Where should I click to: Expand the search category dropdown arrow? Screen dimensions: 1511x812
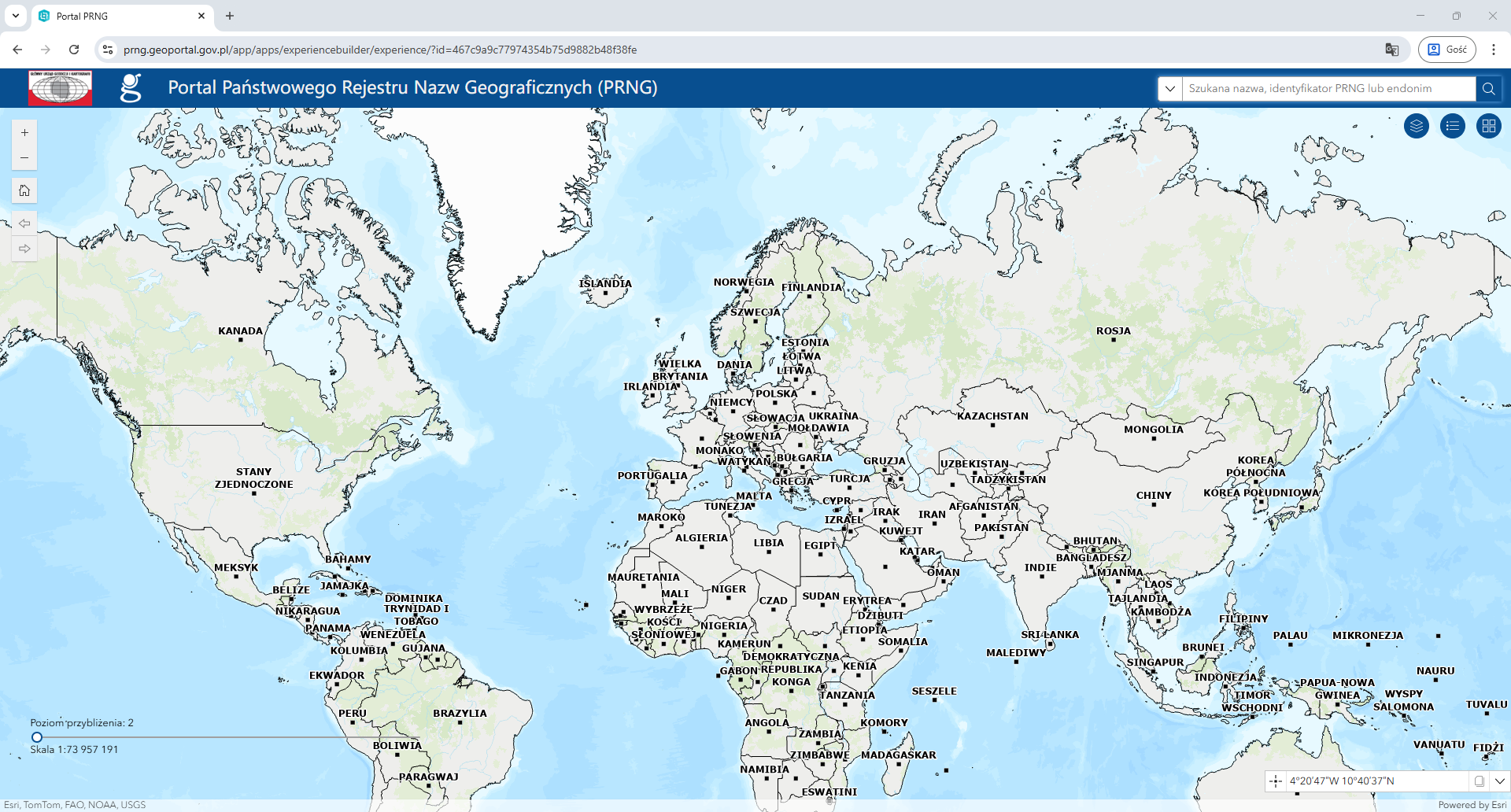pyautogui.click(x=1170, y=88)
